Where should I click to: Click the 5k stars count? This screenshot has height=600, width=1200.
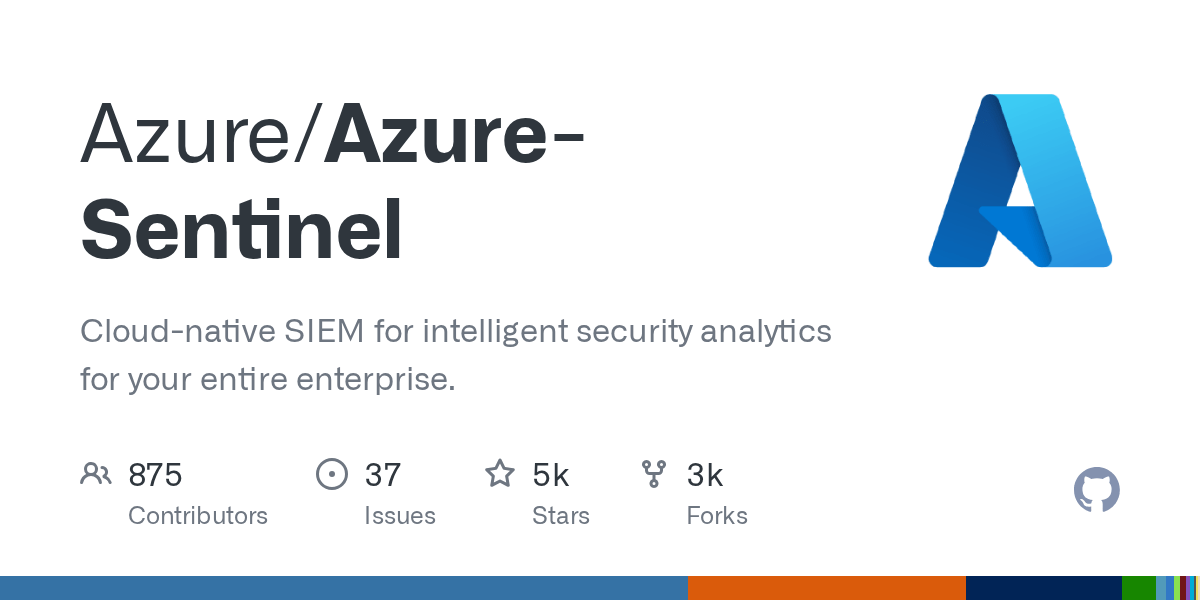click(x=551, y=475)
